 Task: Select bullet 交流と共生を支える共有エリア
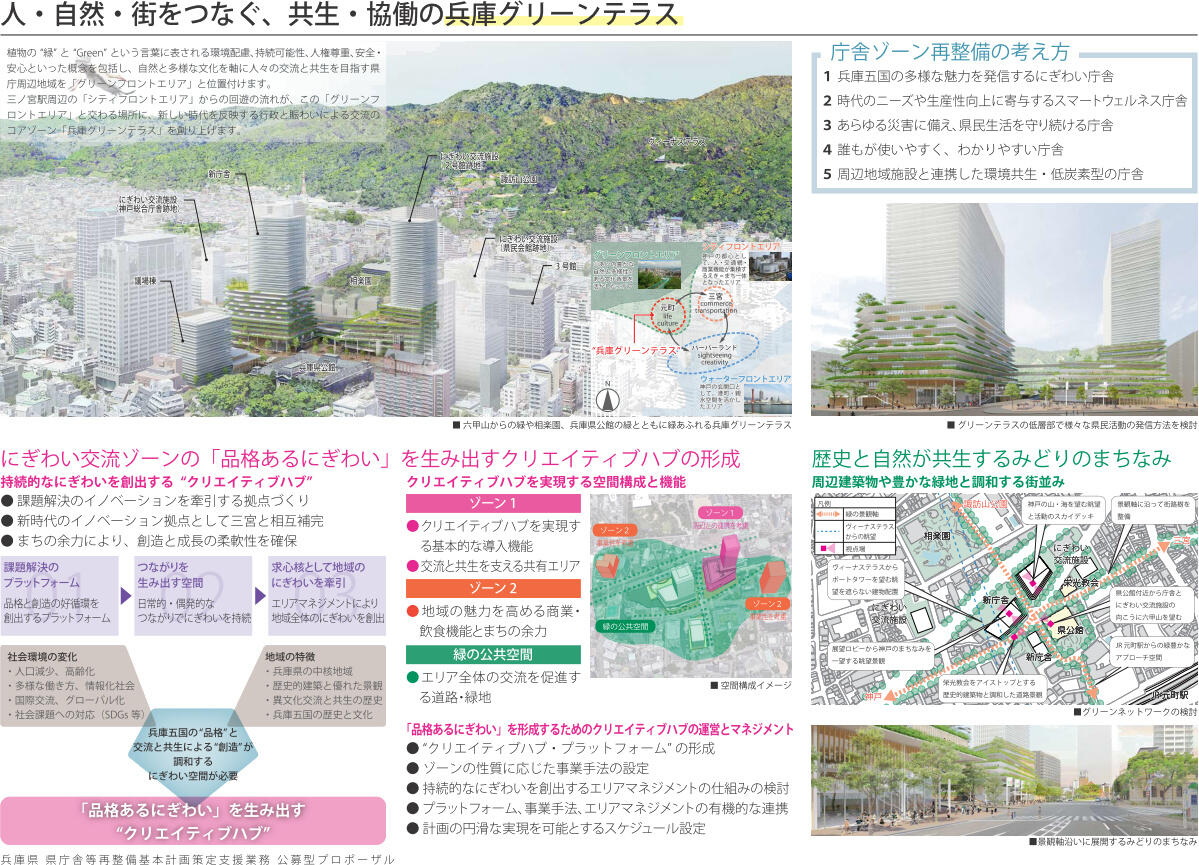(x=493, y=566)
